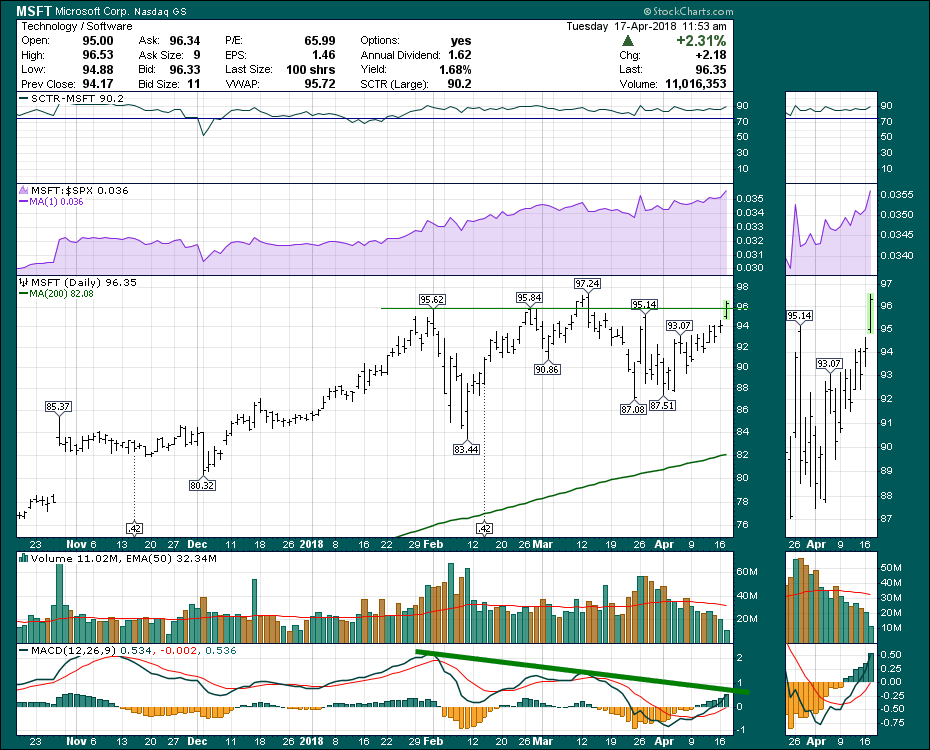This screenshot has height=750, width=930.
Task: Click the 90.86 low price label
Action: tap(547, 369)
